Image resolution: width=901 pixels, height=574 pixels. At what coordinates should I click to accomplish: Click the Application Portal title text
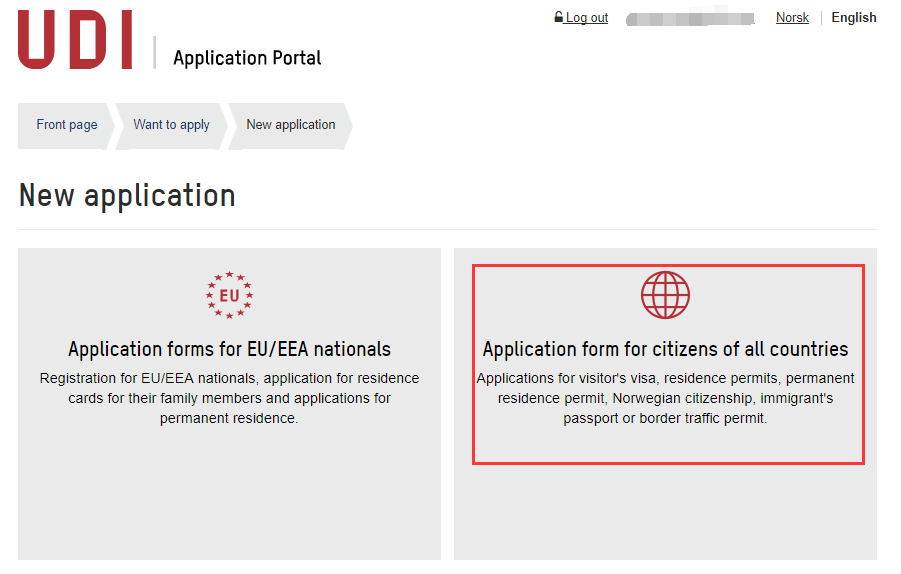247,58
